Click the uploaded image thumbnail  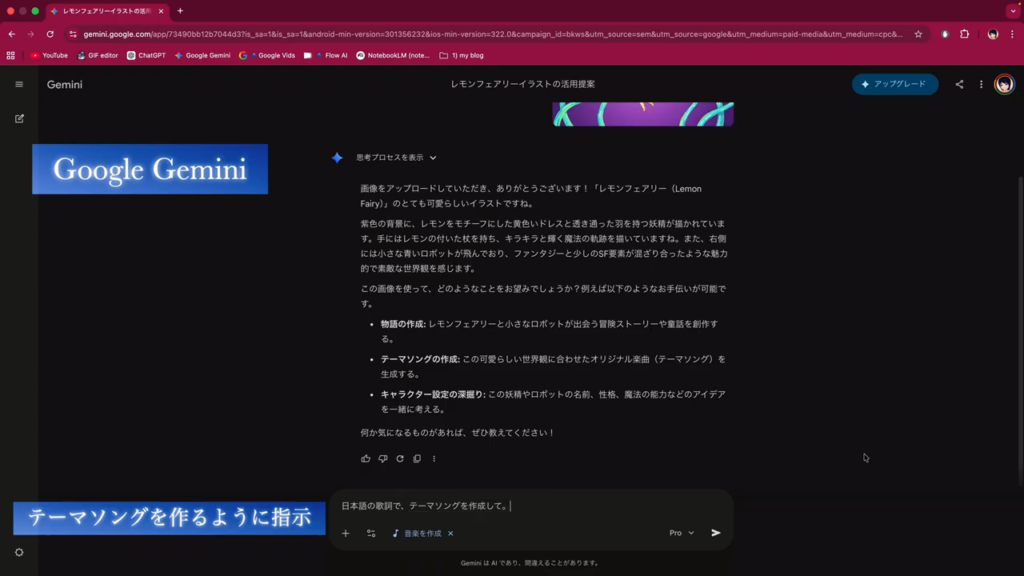pos(643,113)
